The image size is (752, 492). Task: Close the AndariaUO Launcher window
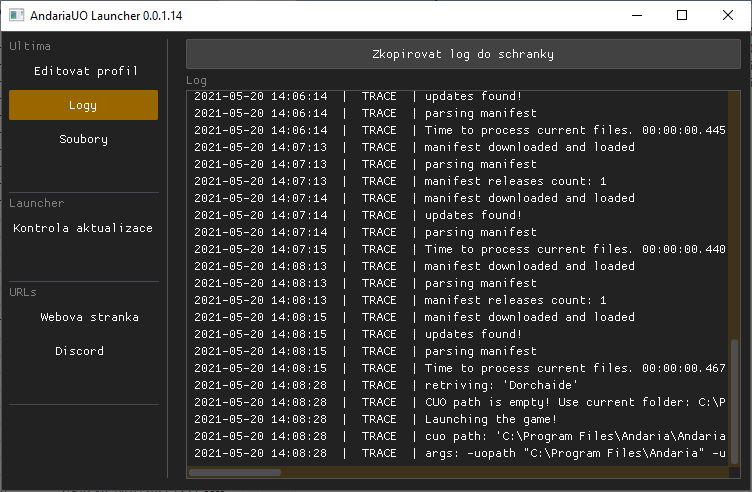(x=728, y=16)
